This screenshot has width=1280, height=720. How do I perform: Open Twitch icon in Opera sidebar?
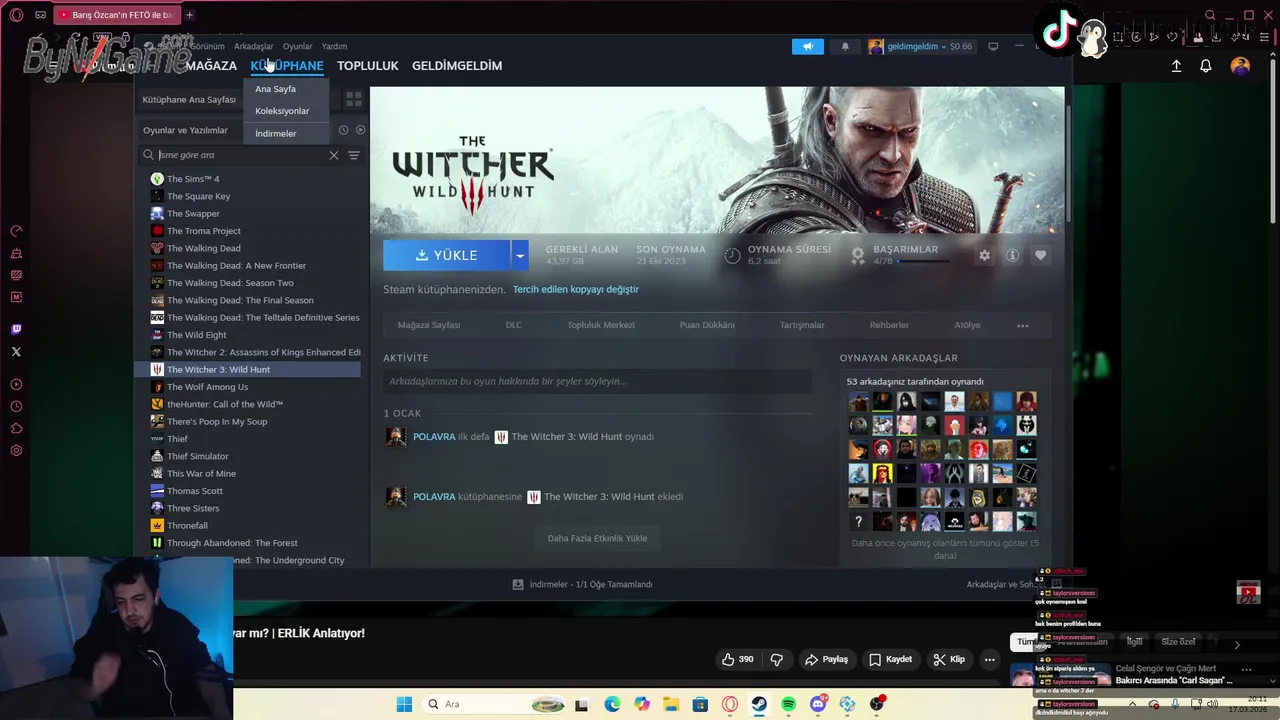pos(16,329)
